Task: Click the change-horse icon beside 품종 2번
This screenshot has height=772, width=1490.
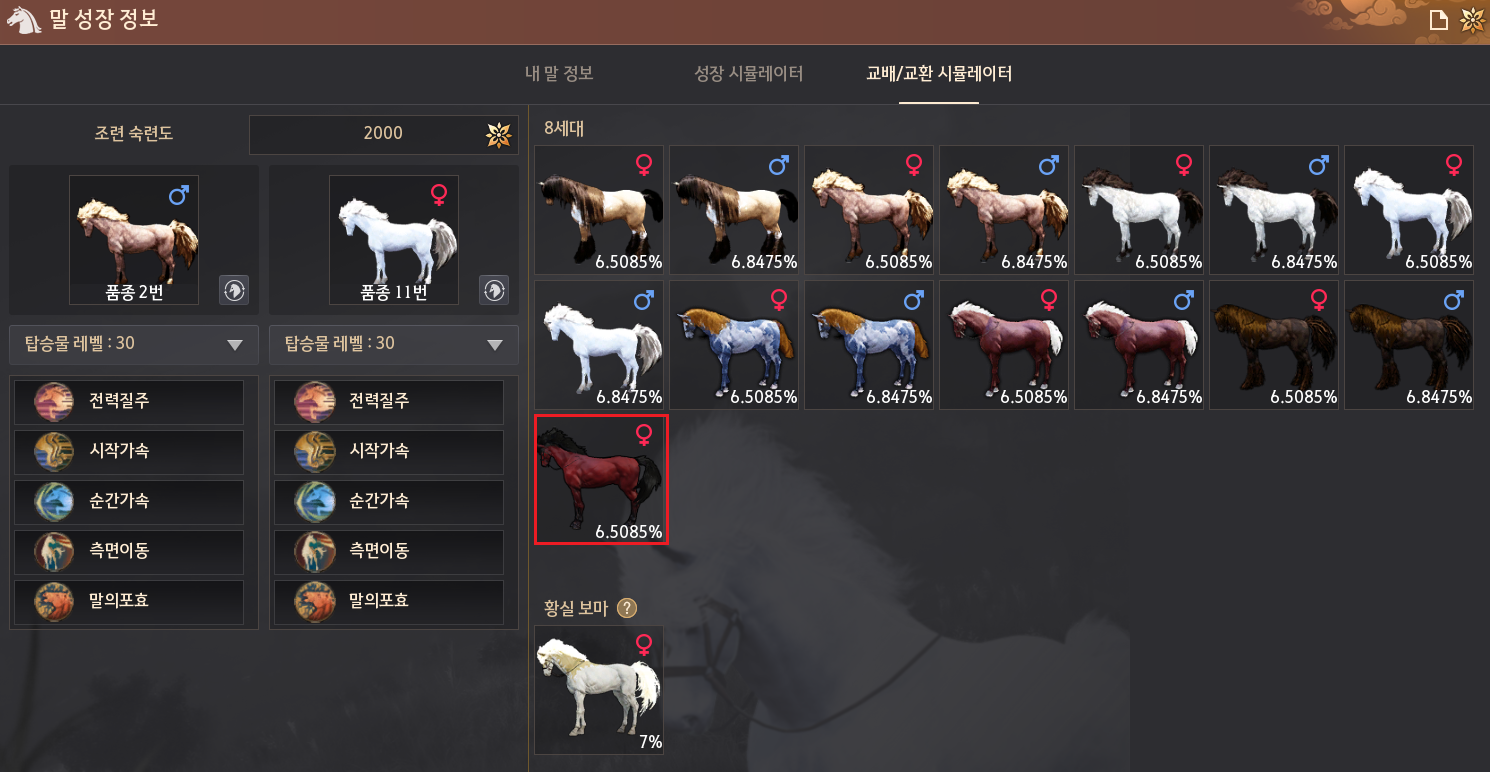Action: click(x=234, y=290)
